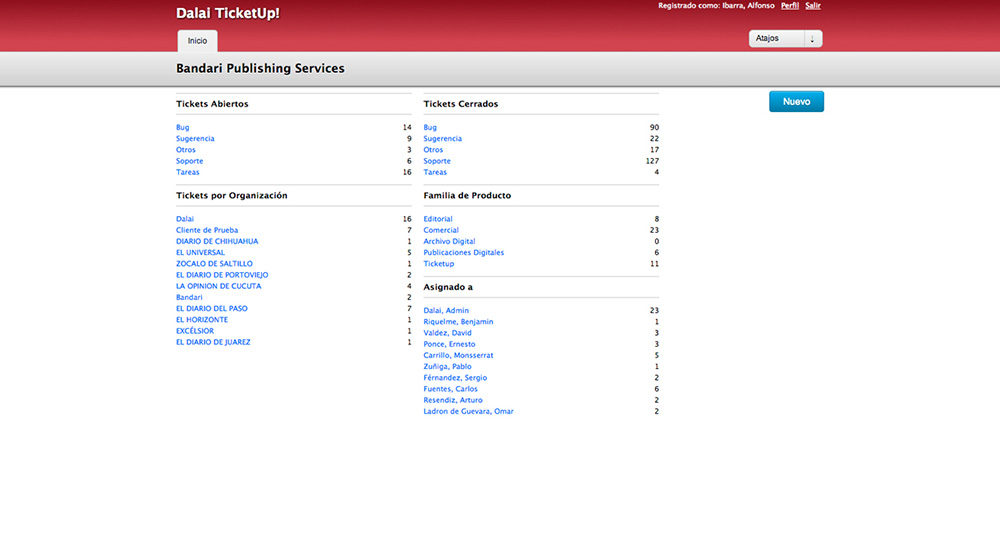Select LA OPINION DE CUCUTA organization
Image resolution: width=1000 pixels, height=560 pixels.
216,286
